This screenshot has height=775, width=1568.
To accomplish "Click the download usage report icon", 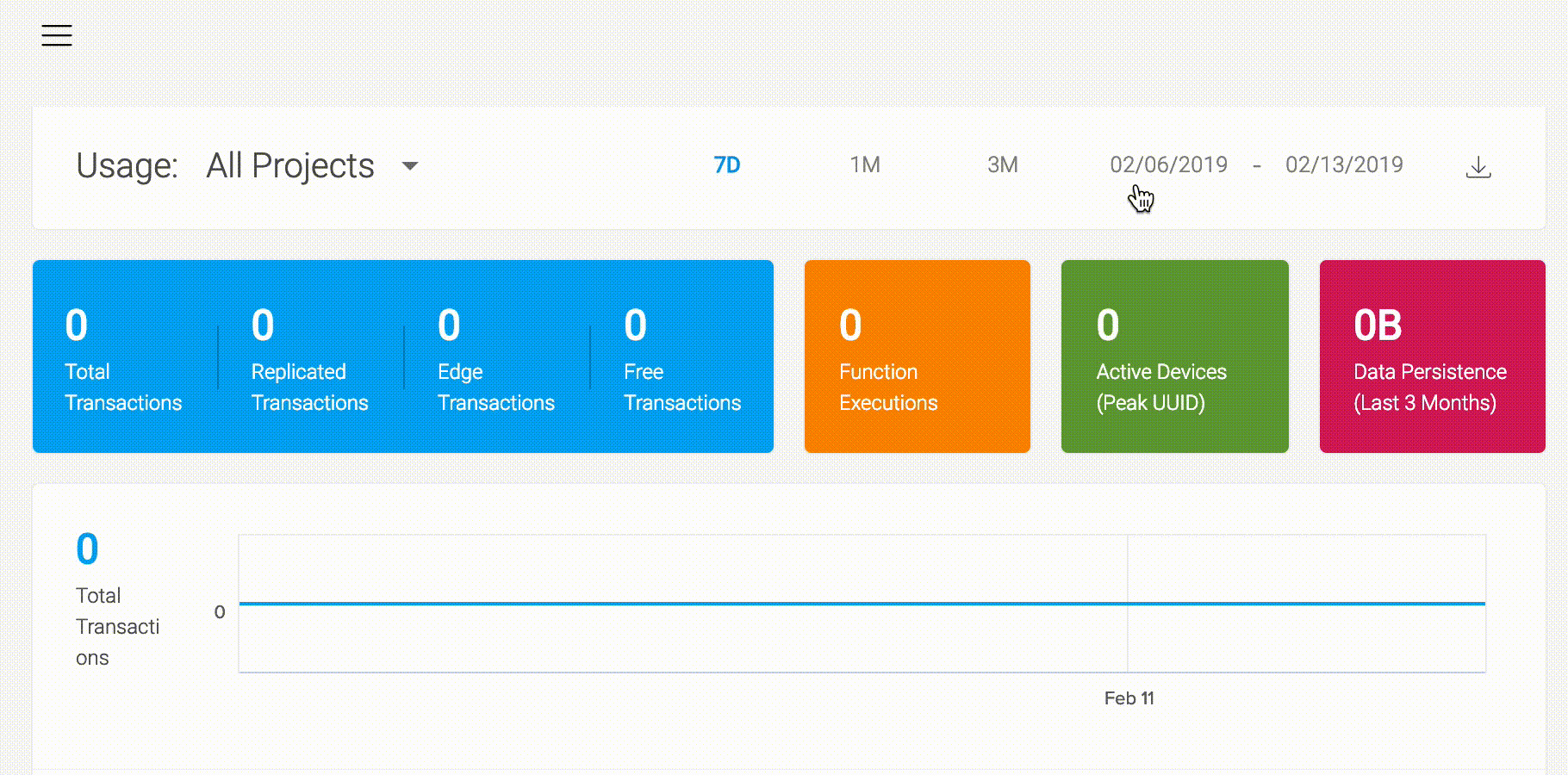I will [x=1478, y=167].
